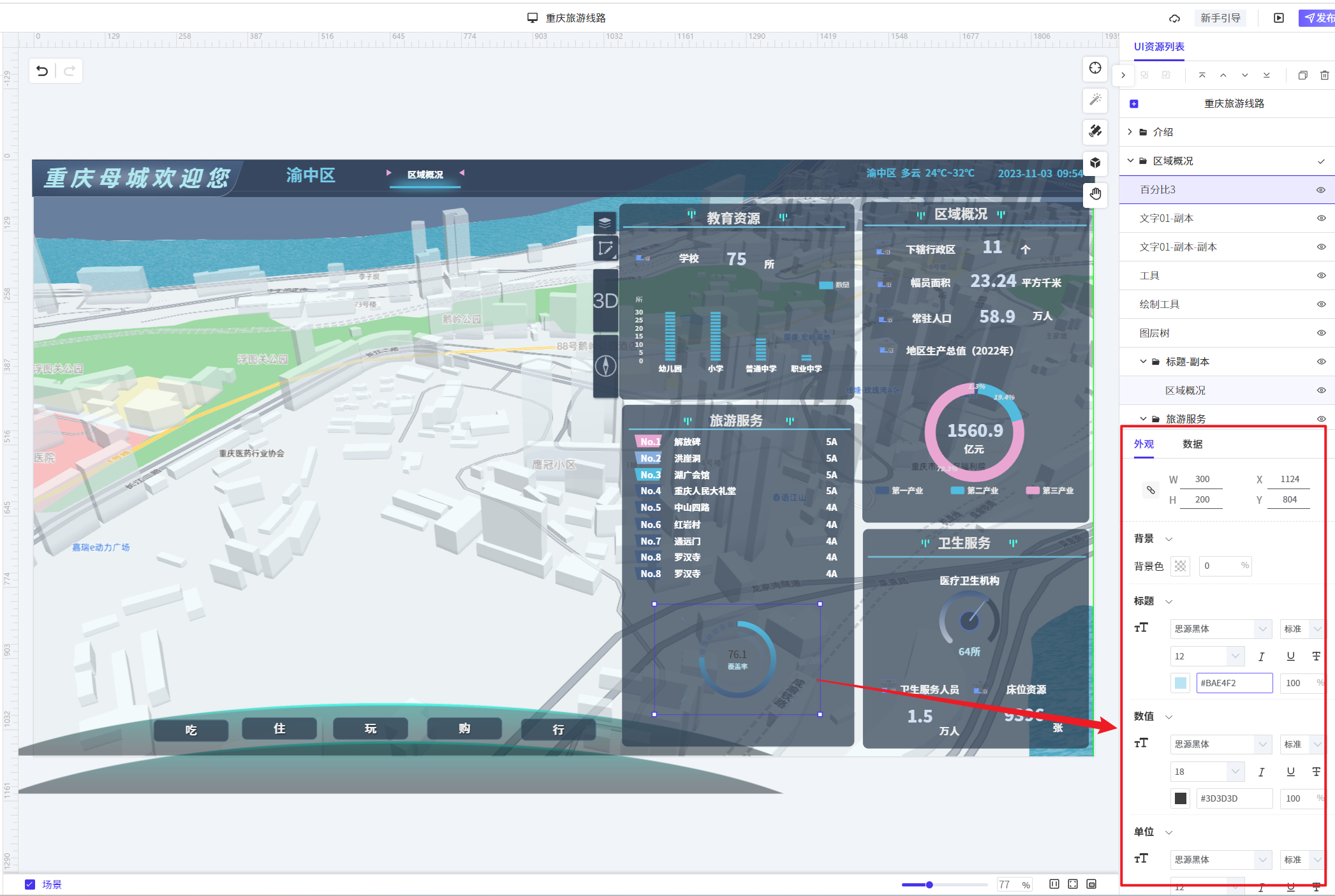
Task: Switch to the 外观 tab
Action: point(1144,444)
